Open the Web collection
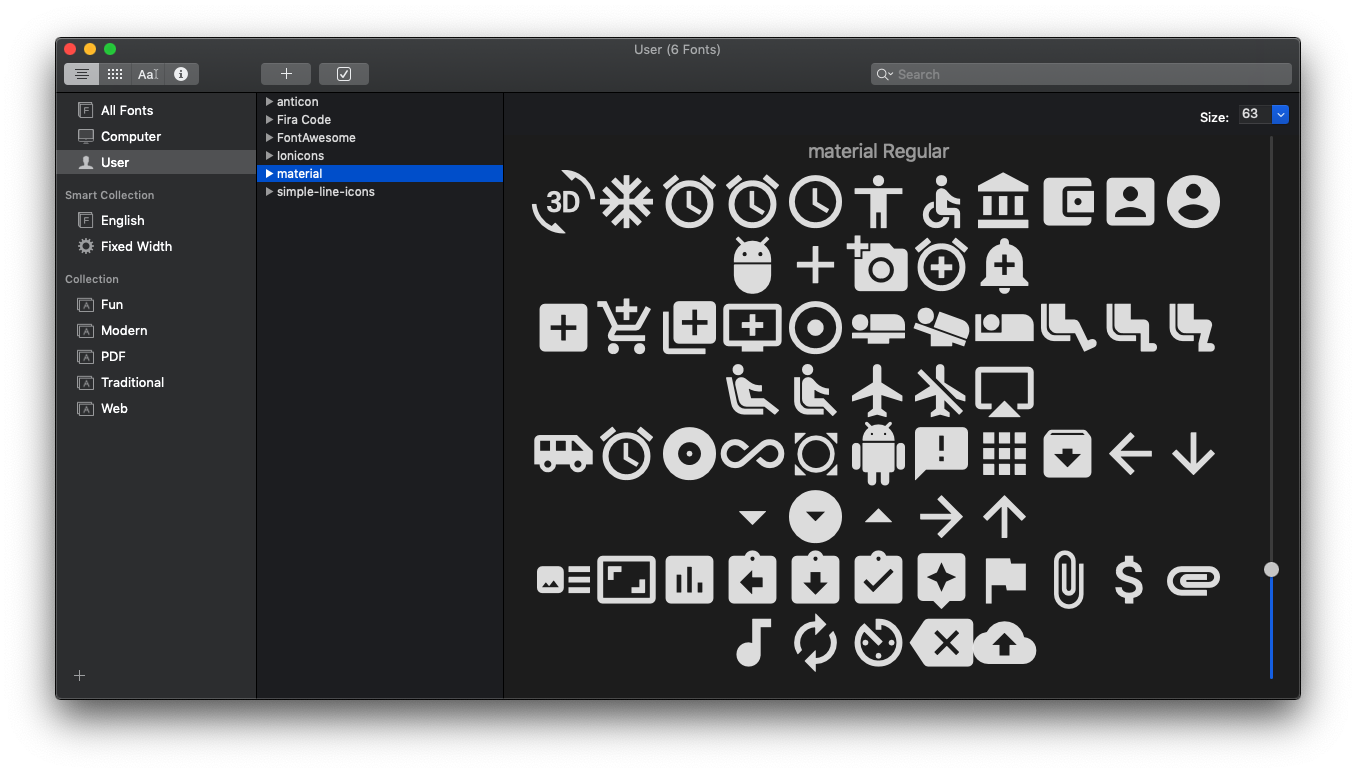Image resolution: width=1356 pixels, height=773 pixels. click(x=156, y=408)
